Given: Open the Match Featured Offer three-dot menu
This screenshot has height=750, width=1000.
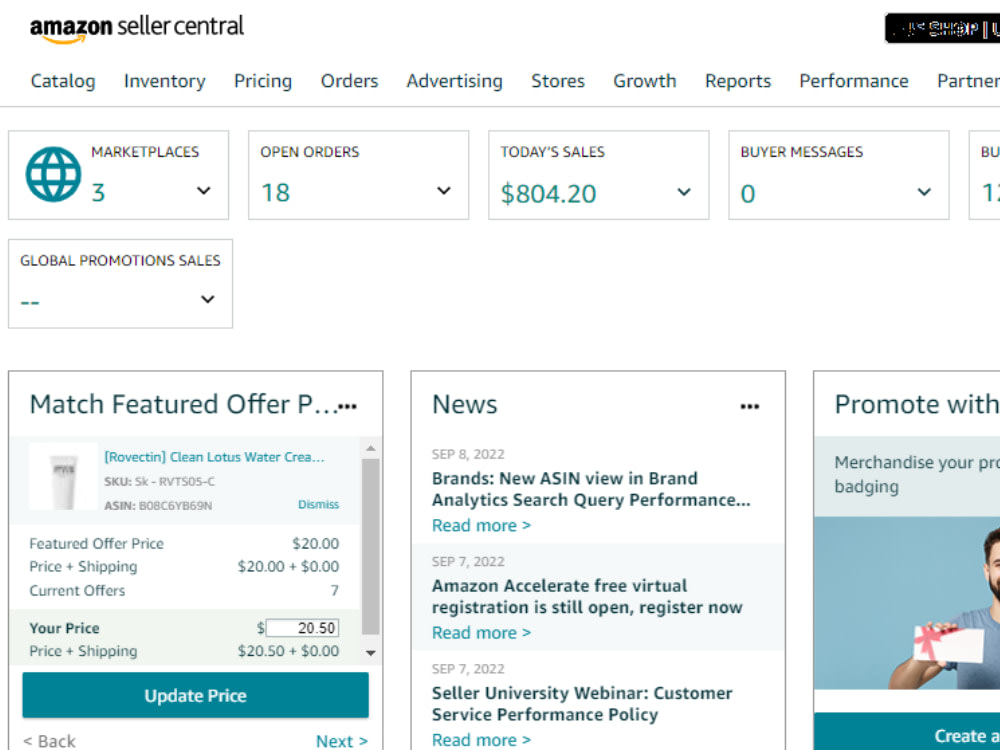Looking at the screenshot, I should pos(348,406).
